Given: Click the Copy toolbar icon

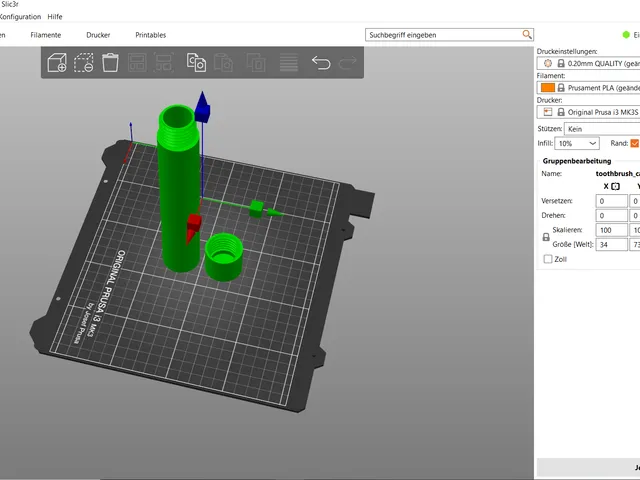Looking at the screenshot, I should (x=196, y=63).
